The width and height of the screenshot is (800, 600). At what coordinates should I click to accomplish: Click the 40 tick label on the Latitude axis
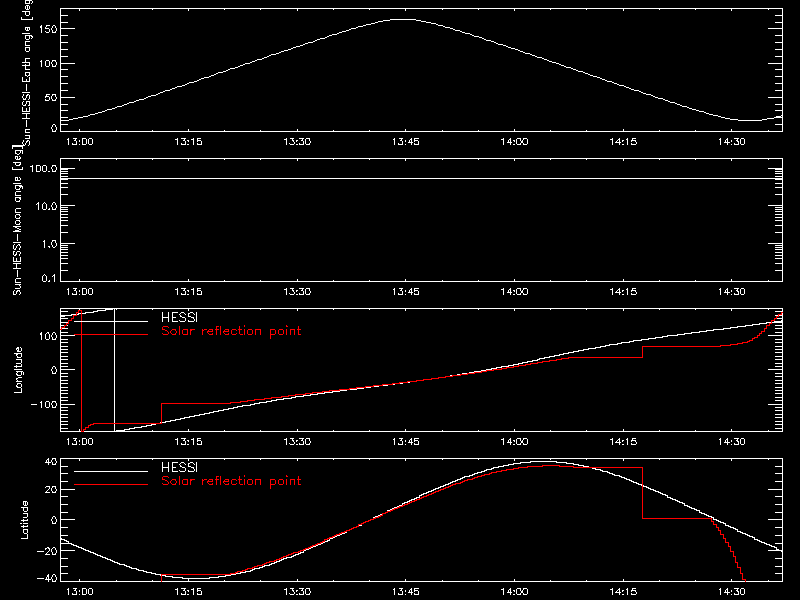click(51, 462)
